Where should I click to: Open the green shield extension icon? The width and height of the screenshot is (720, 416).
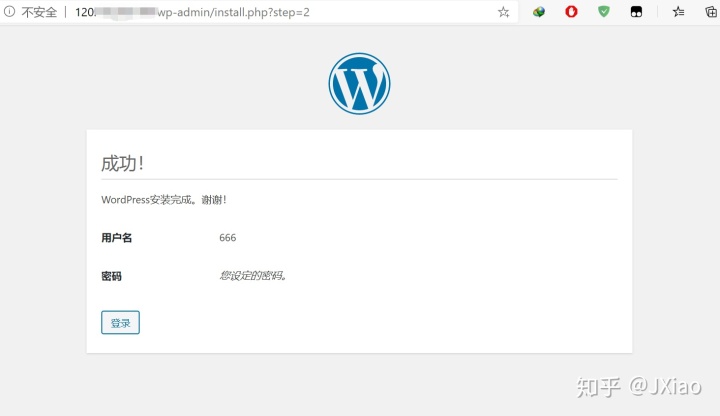tap(604, 11)
